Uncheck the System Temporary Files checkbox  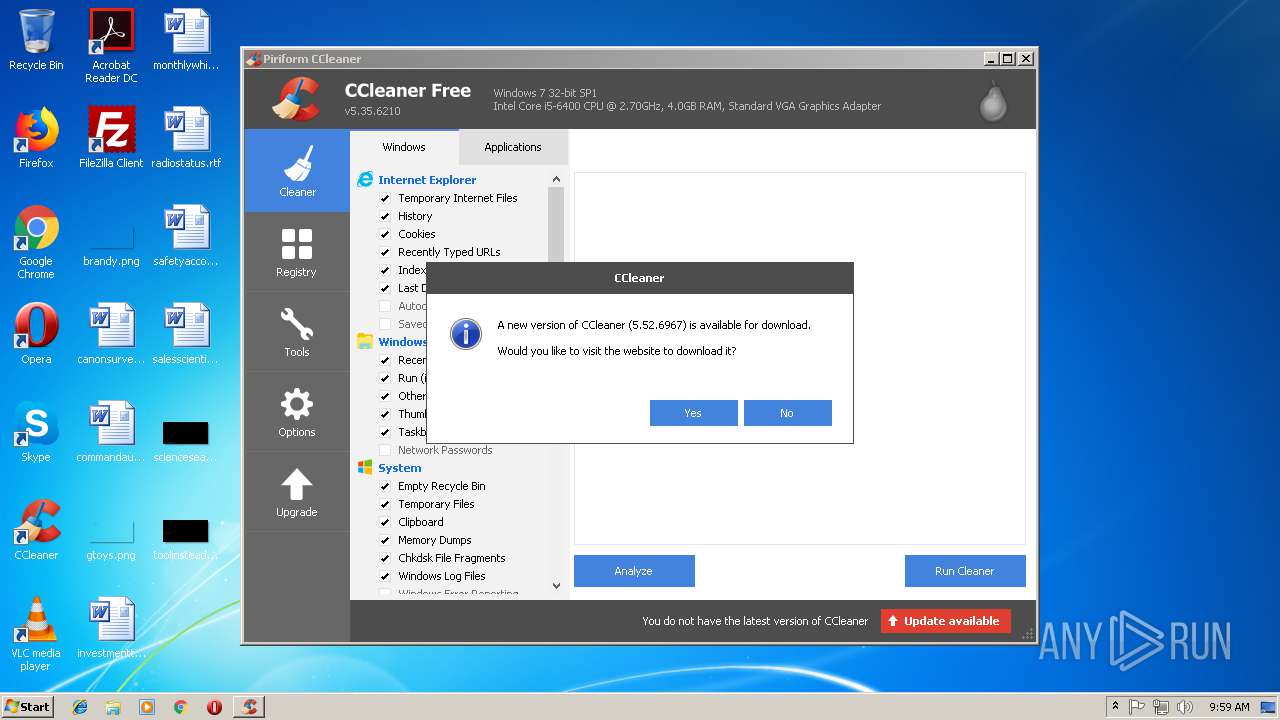click(385, 504)
